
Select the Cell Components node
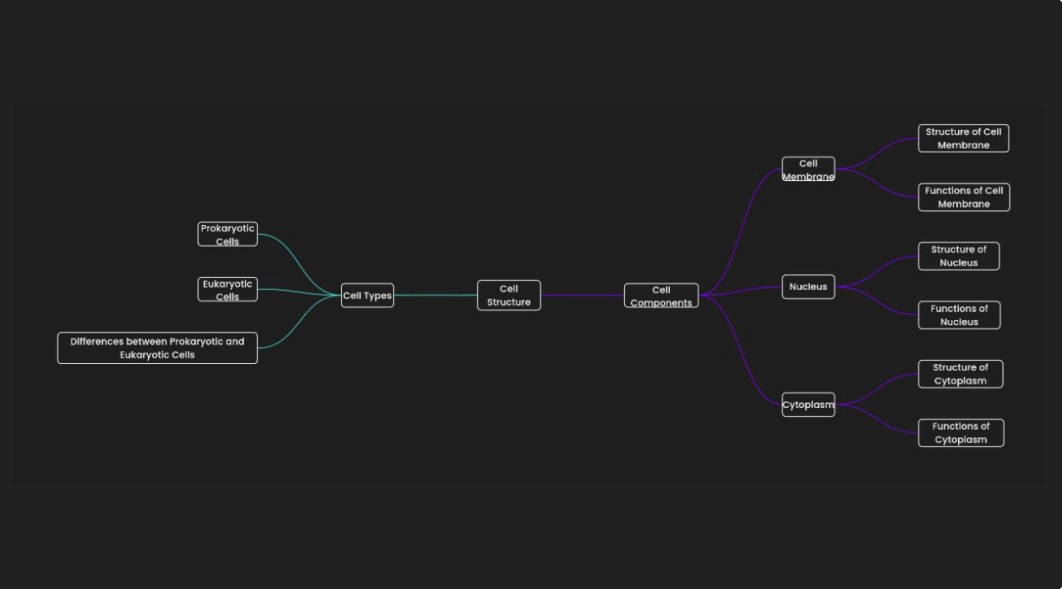pos(660,295)
